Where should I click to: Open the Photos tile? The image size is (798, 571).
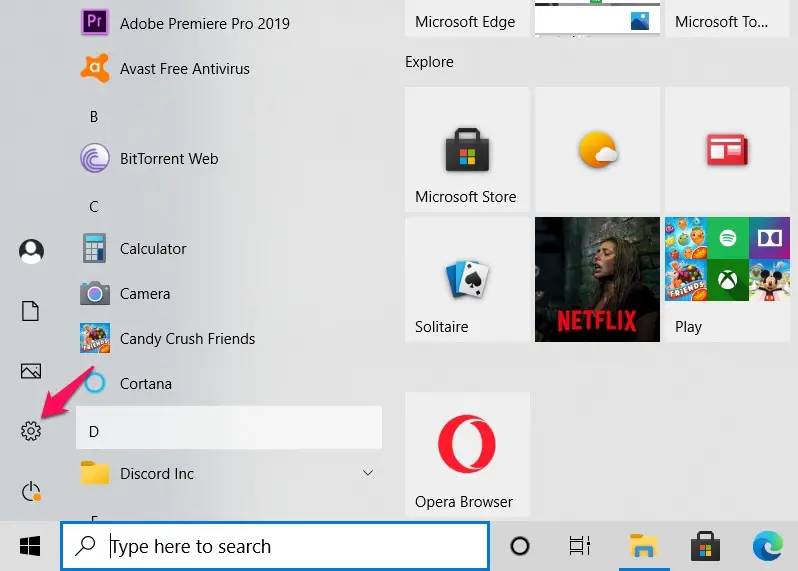point(597,18)
